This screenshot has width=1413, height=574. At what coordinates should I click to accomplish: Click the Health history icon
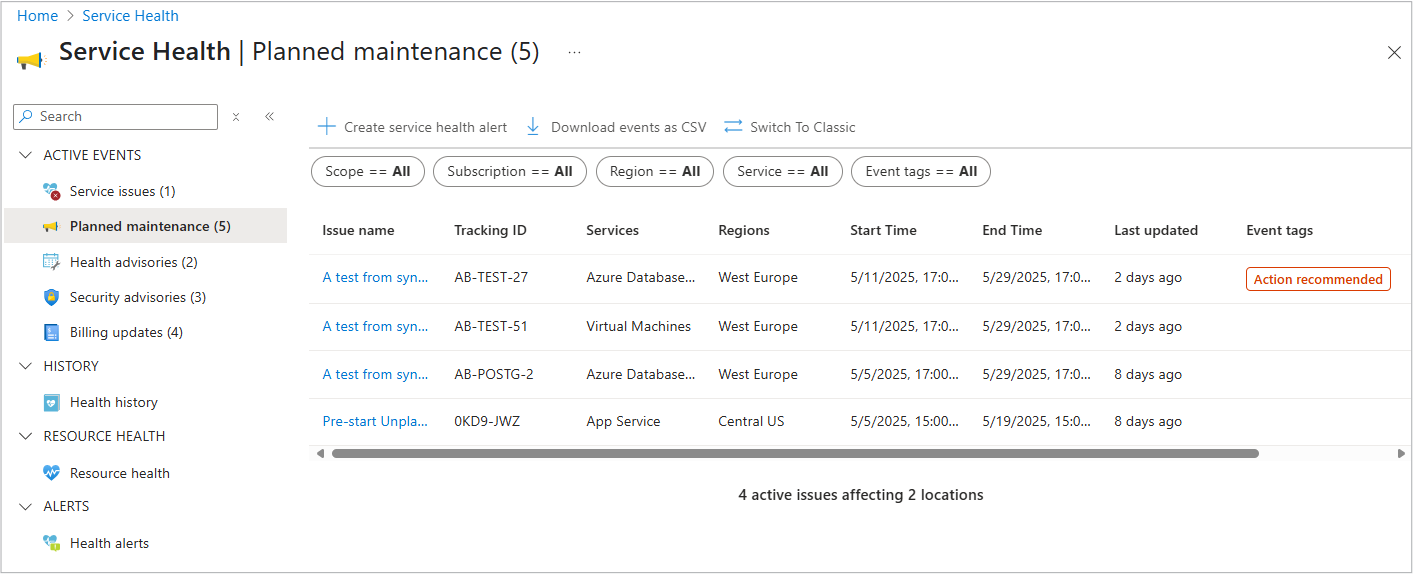tap(51, 402)
